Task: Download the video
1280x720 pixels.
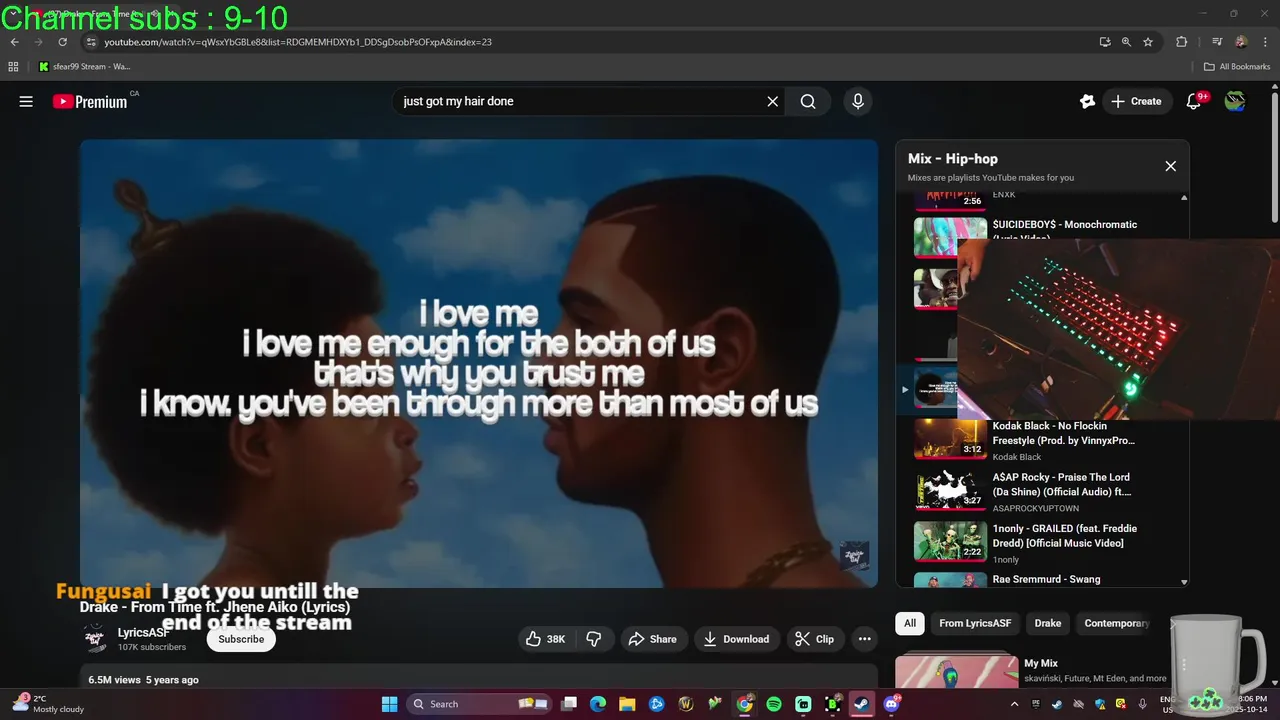Action: point(736,639)
